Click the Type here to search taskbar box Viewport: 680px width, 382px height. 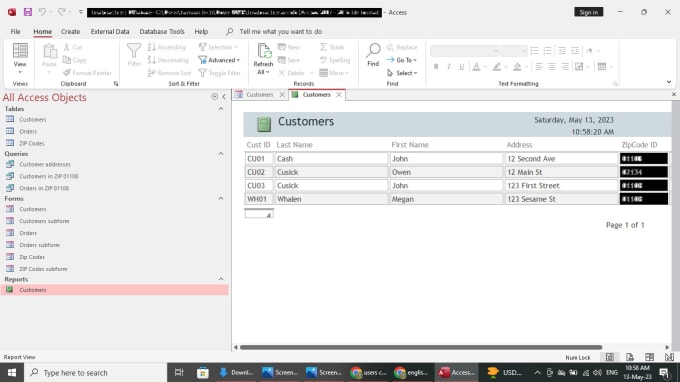coord(95,372)
